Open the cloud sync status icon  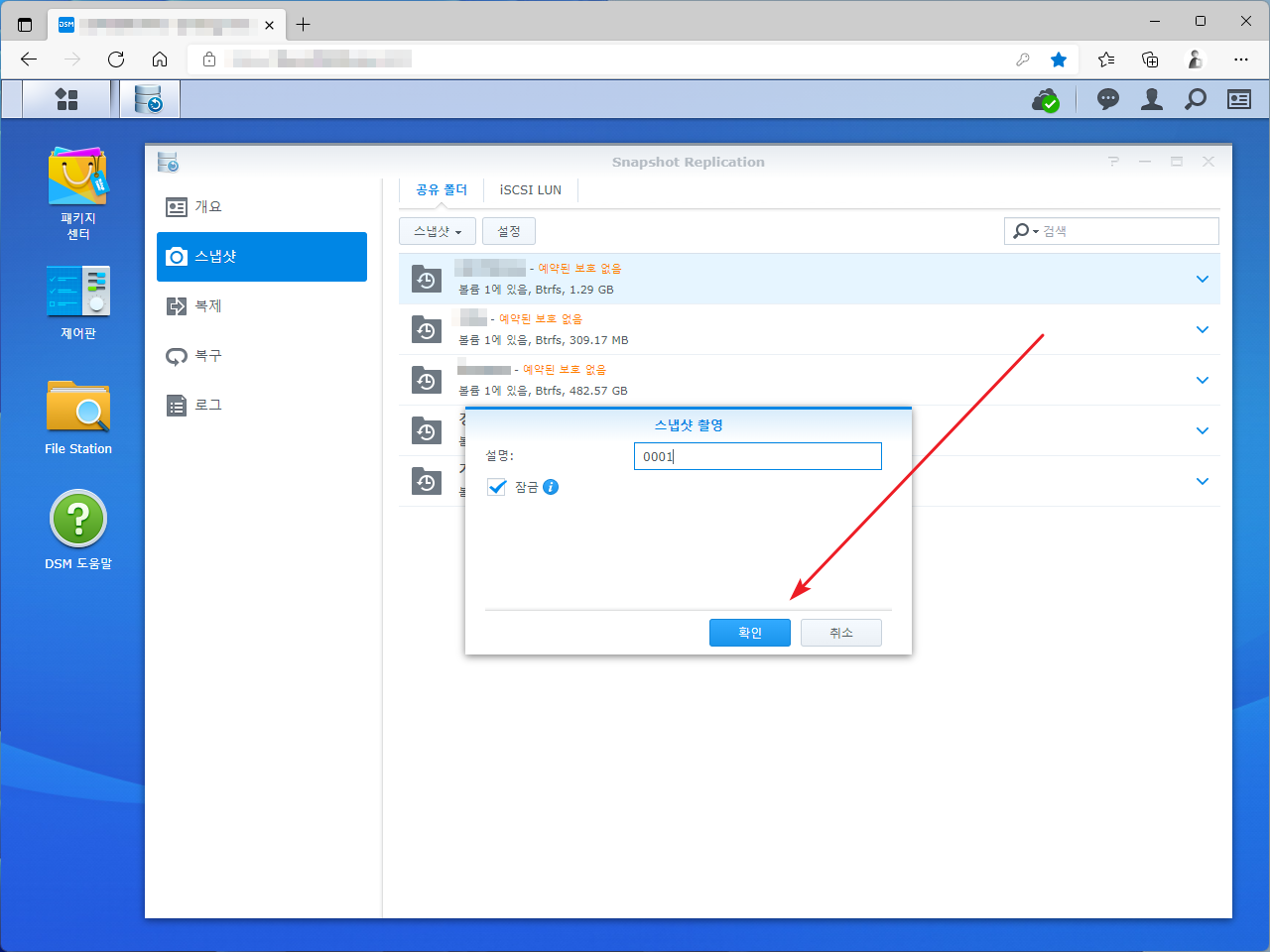pyautogui.click(x=1046, y=99)
